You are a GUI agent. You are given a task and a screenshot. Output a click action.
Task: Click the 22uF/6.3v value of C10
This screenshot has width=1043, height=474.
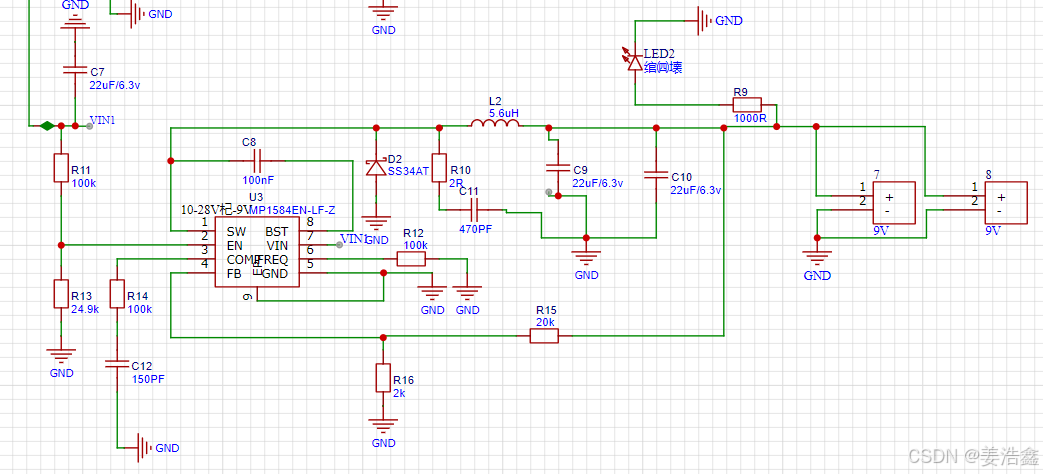tap(696, 190)
